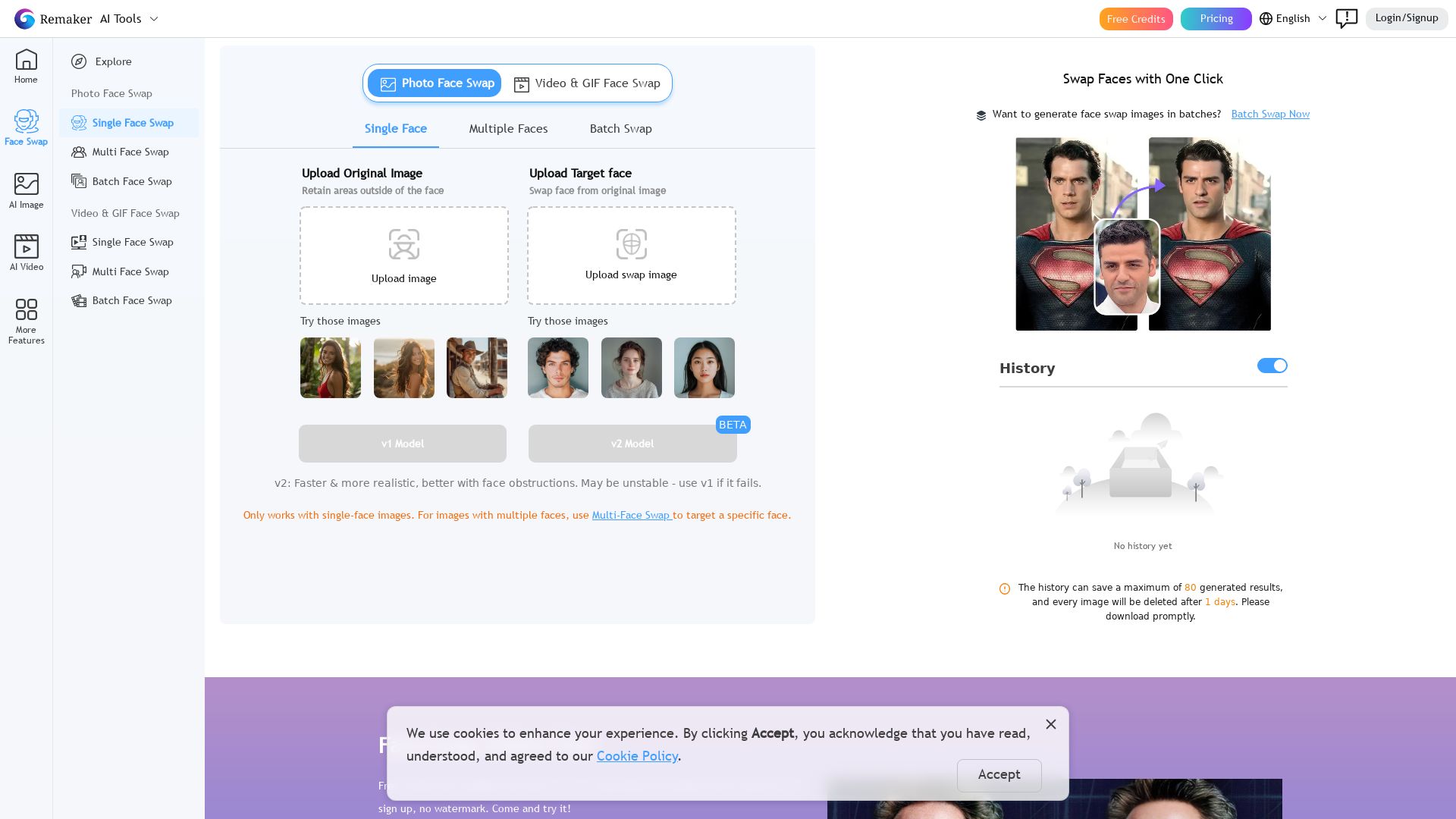This screenshot has height=819, width=1456.
Task: Click the Free Credits button
Action: pos(1135,19)
